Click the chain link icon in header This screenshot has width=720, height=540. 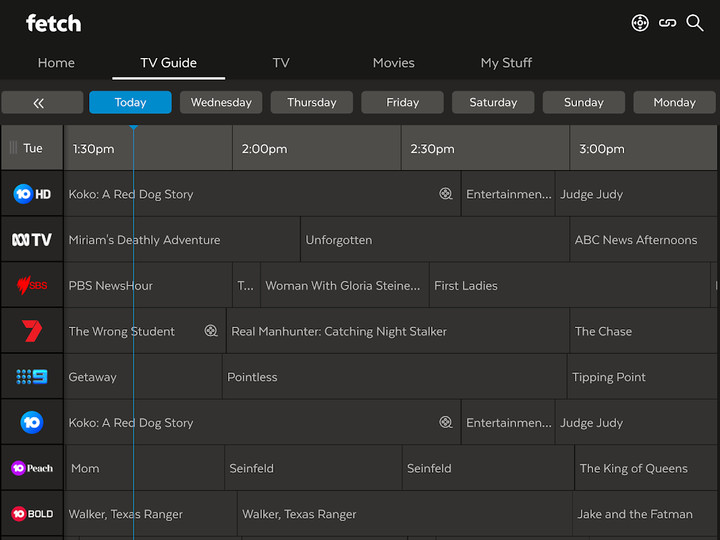pyautogui.click(x=667, y=23)
